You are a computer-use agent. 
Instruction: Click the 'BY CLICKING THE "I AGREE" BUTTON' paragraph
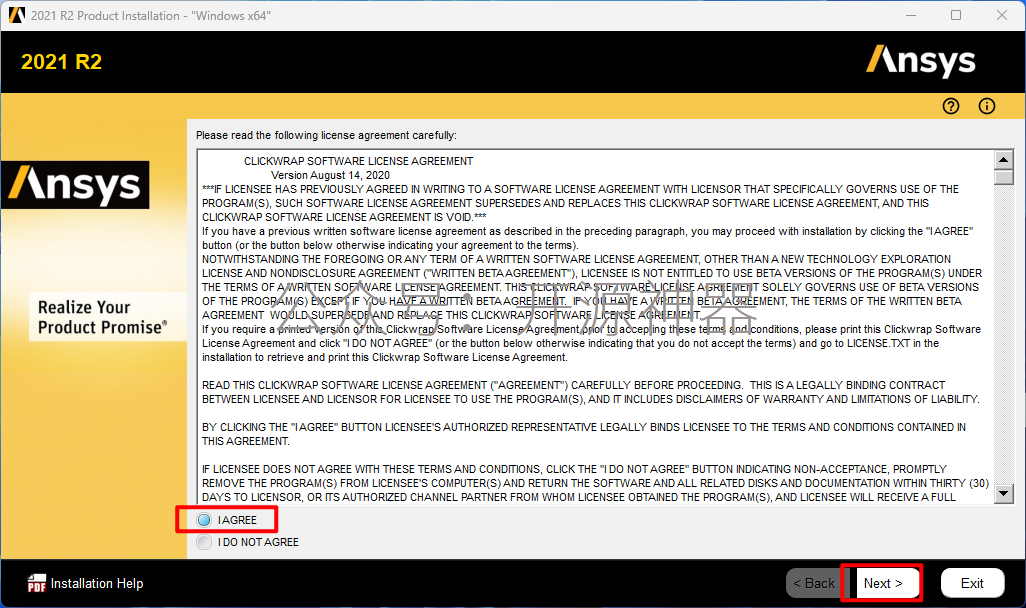click(584, 434)
